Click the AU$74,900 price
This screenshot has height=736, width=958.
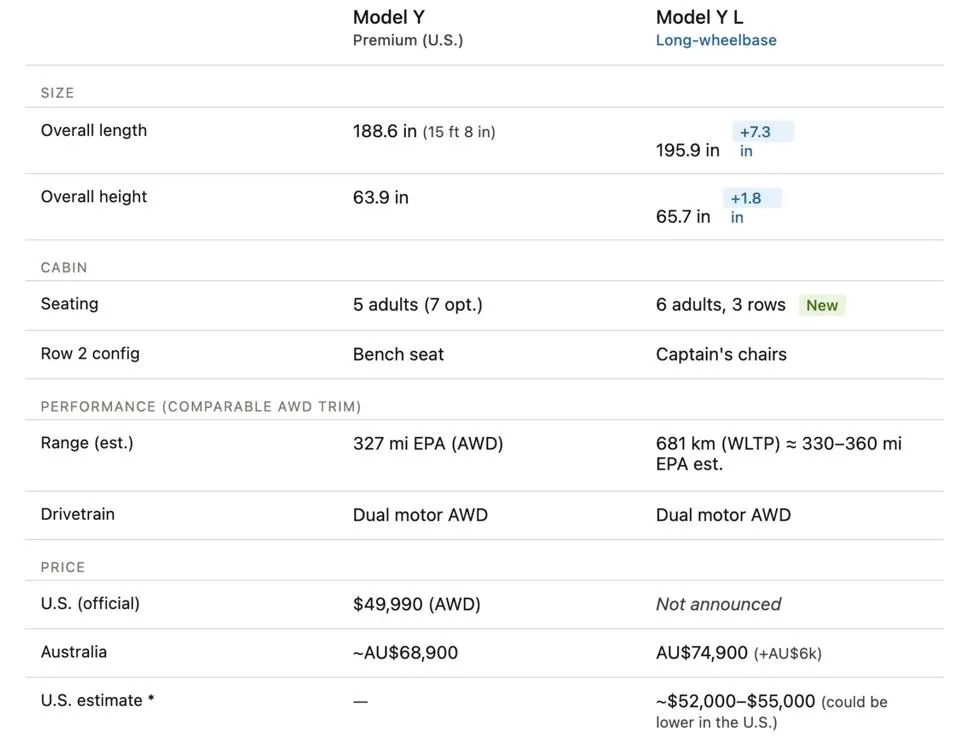tap(701, 653)
